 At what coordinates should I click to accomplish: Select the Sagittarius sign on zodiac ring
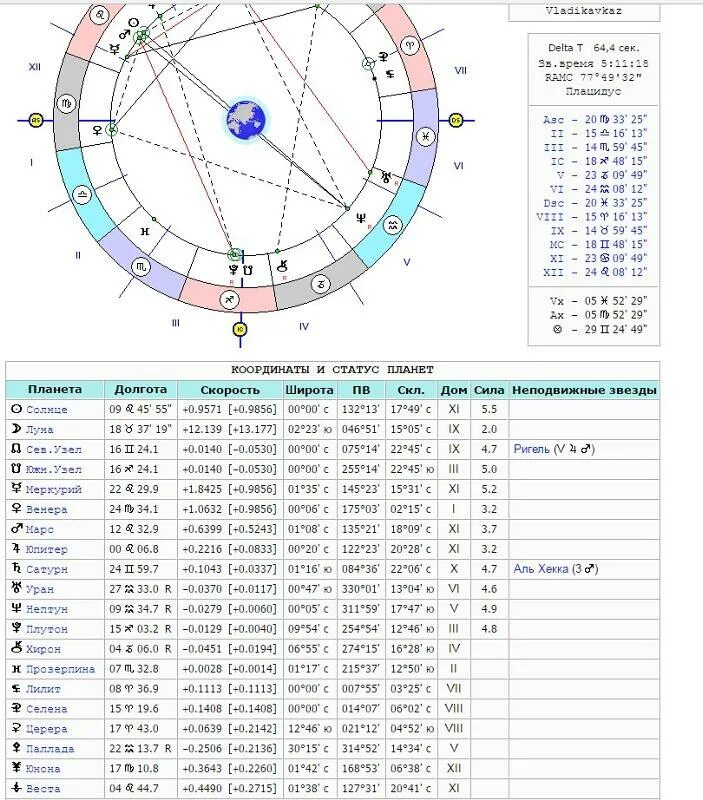tap(229, 299)
